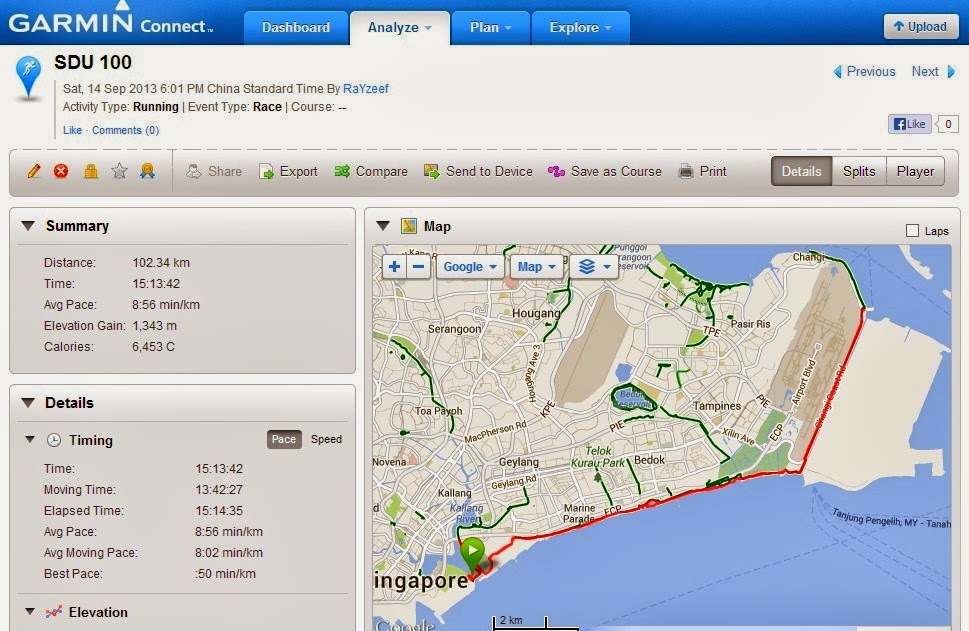Click the green start marker on map
Screen dimensions: 969x631
[473, 554]
